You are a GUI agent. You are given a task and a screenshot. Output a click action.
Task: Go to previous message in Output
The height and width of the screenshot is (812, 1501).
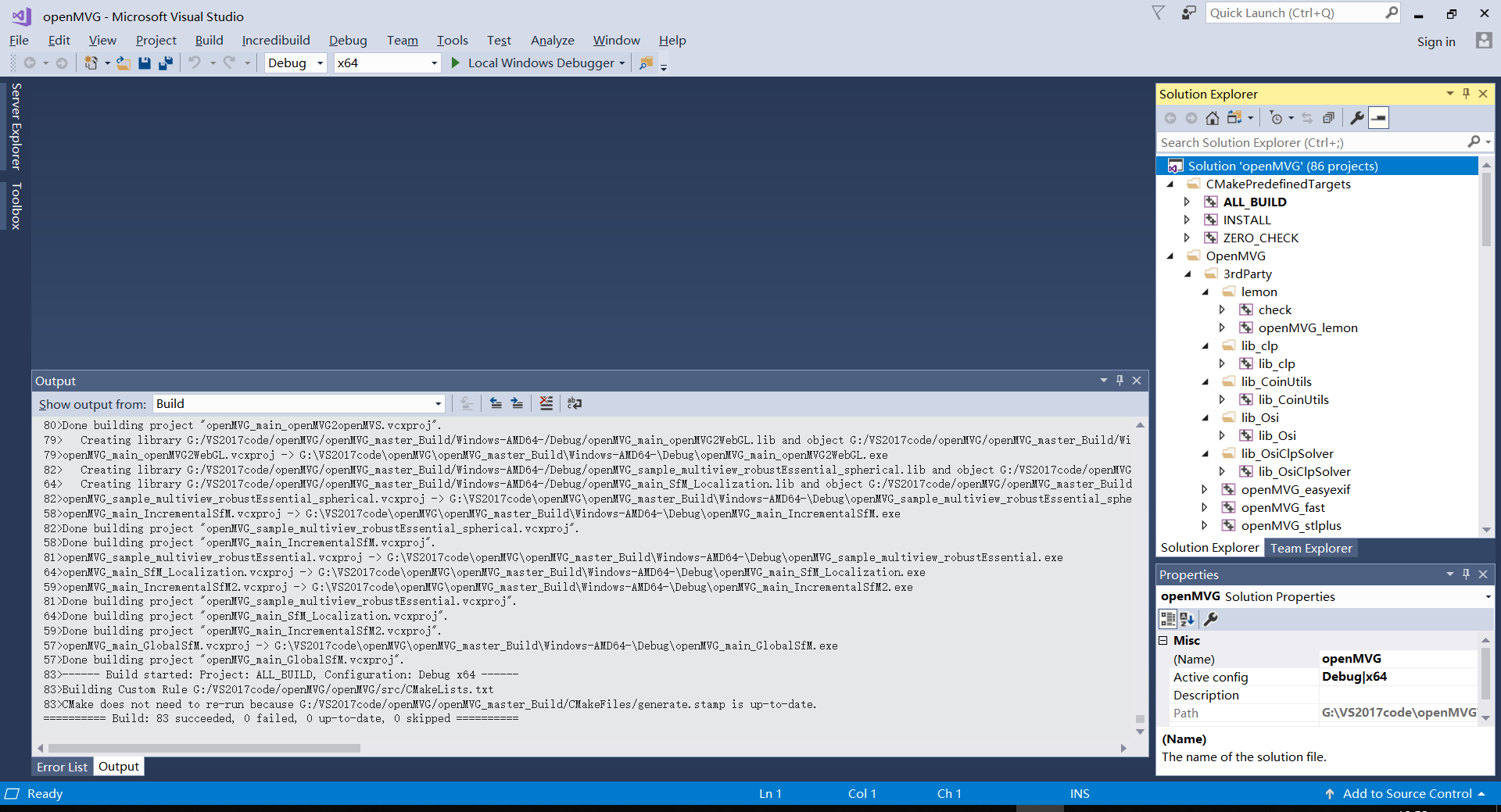point(496,403)
